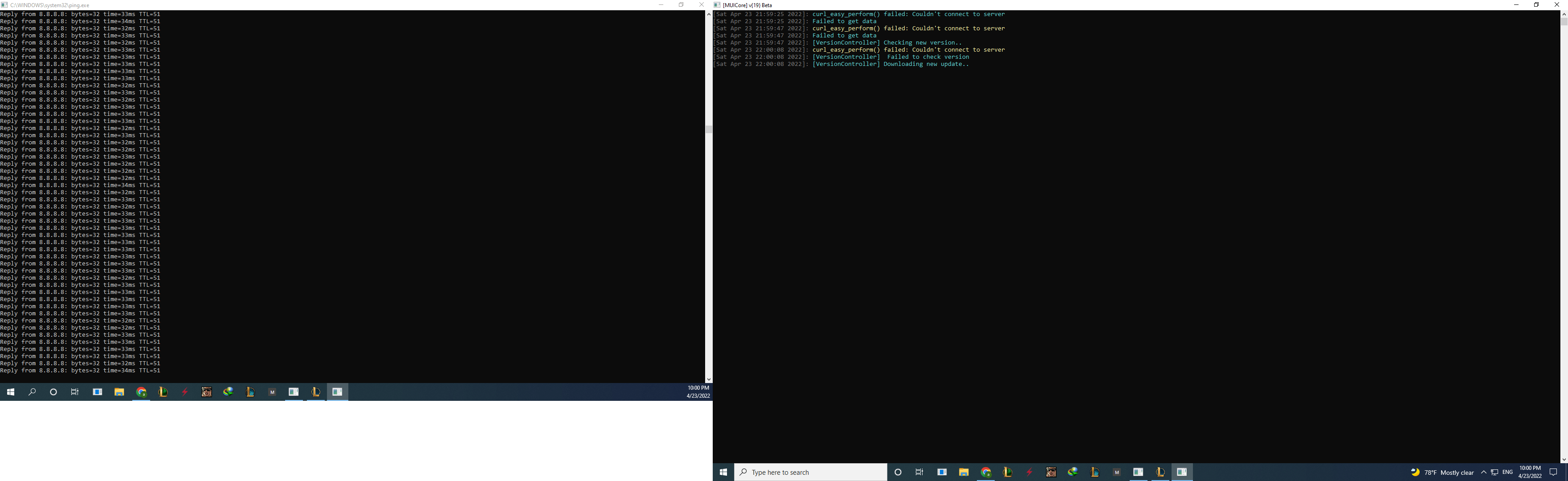The height and width of the screenshot is (481, 1568).
Task: Click scroll-up arrow of MUICore window scrollbar
Action: point(1564,13)
